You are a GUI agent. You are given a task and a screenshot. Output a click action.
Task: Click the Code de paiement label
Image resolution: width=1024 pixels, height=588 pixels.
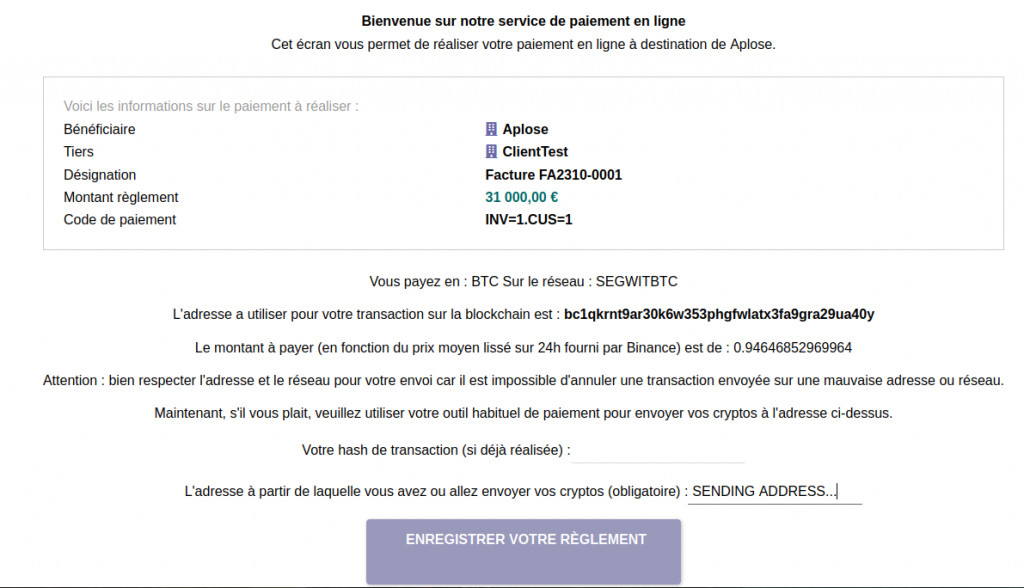click(x=120, y=220)
